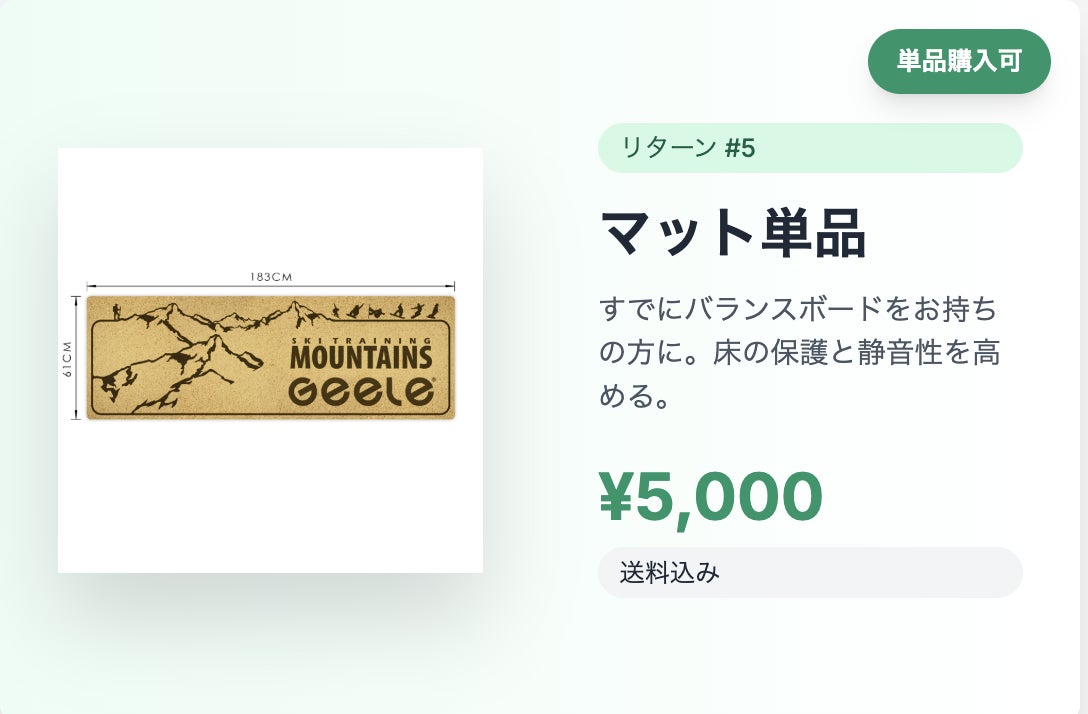The image size is (1088, 714).
Task: Click the hiker silhouette at the mat's top-left
Action: click(116, 311)
